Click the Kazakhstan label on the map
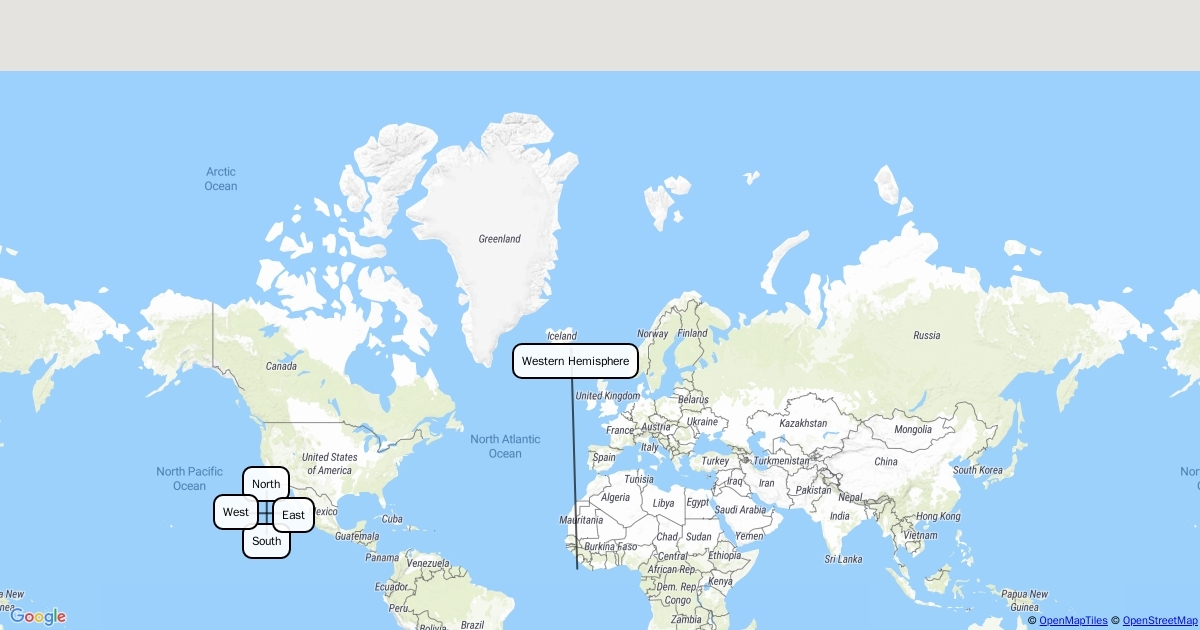Image resolution: width=1200 pixels, height=630 pixels. pyautogui.click(x=804, y=423)
